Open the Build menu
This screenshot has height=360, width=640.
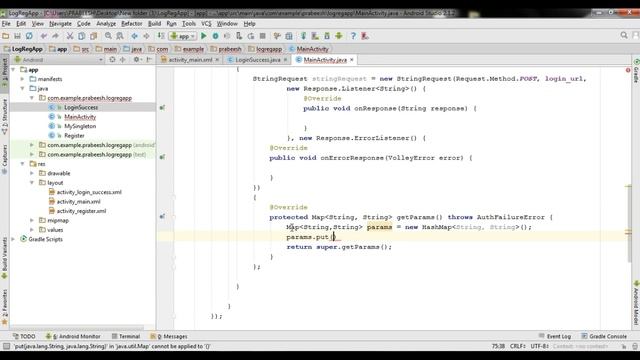click(x=154, y=24)
